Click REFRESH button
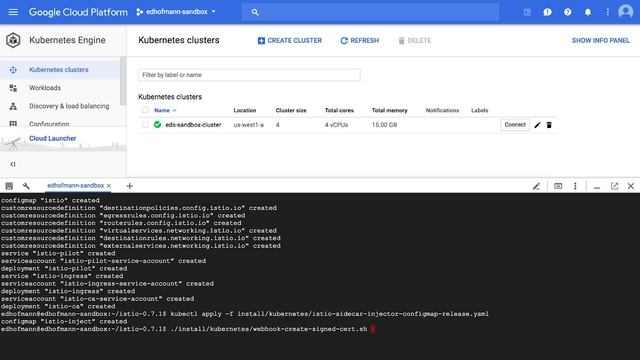The image size is (640, 360). point(360,40)
